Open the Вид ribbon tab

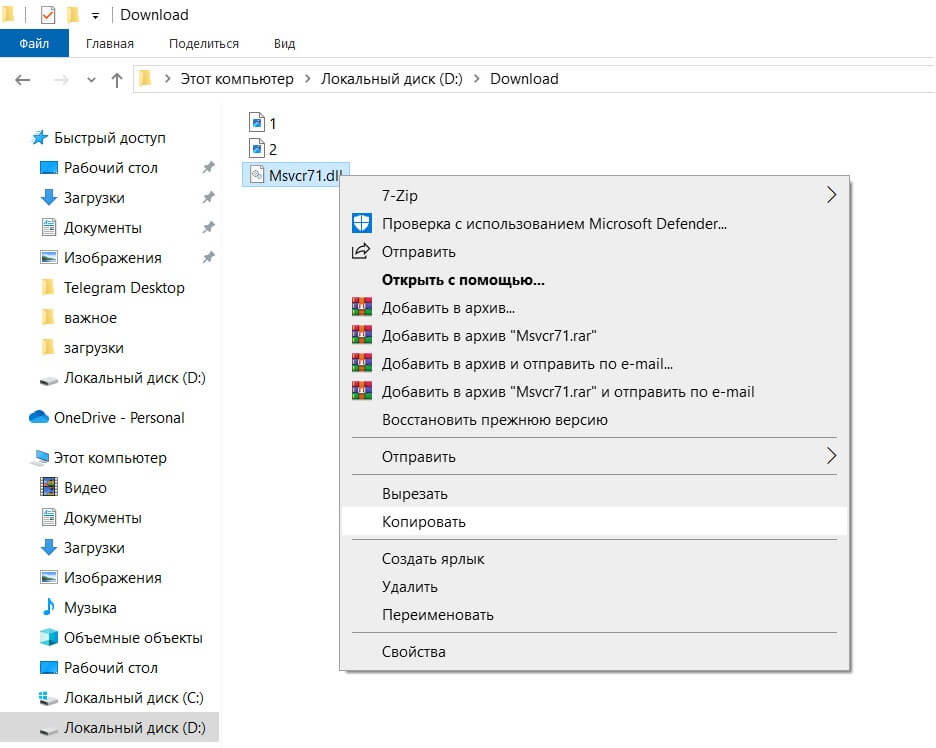coord(284,44)
